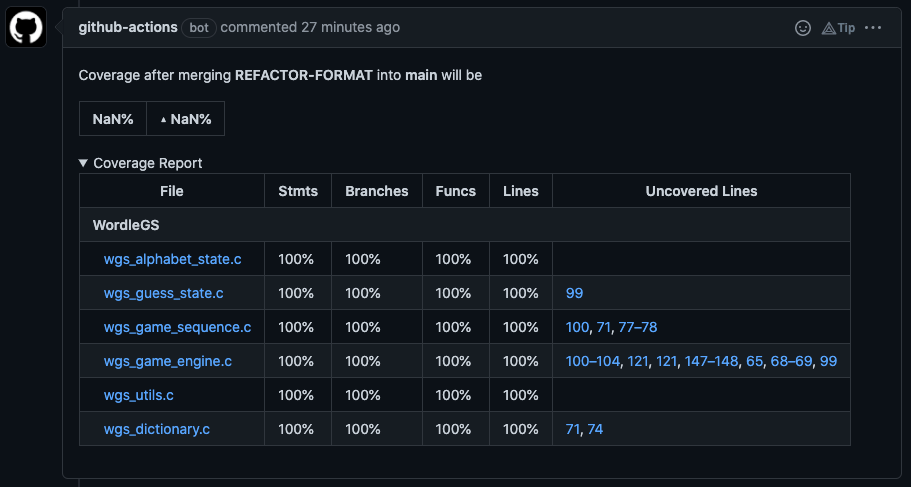Open wgs_alphabet_state.c file link
911x487 pixels.
click(172, 259)
